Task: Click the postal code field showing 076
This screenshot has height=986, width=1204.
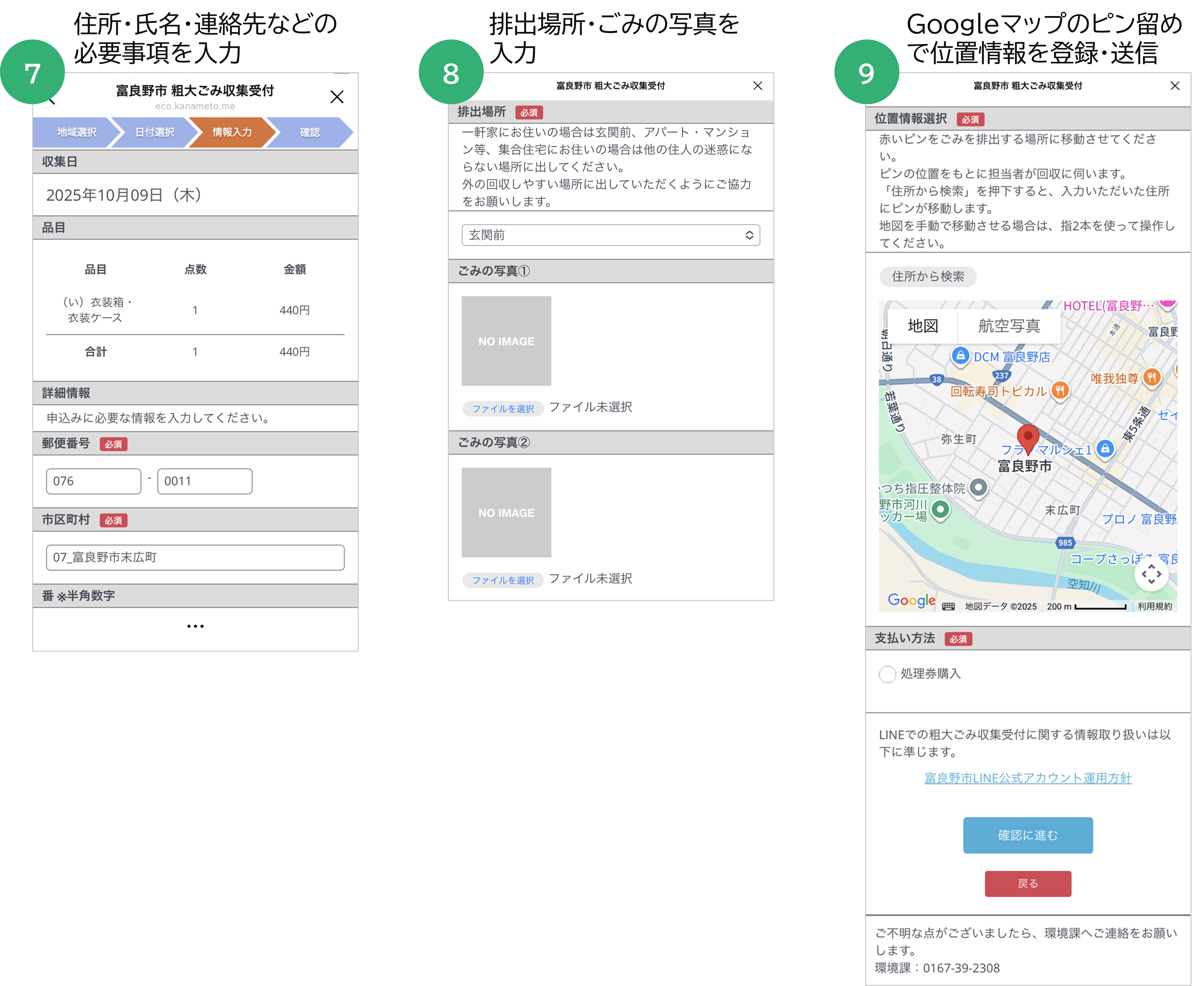Action: pos(93,481)
